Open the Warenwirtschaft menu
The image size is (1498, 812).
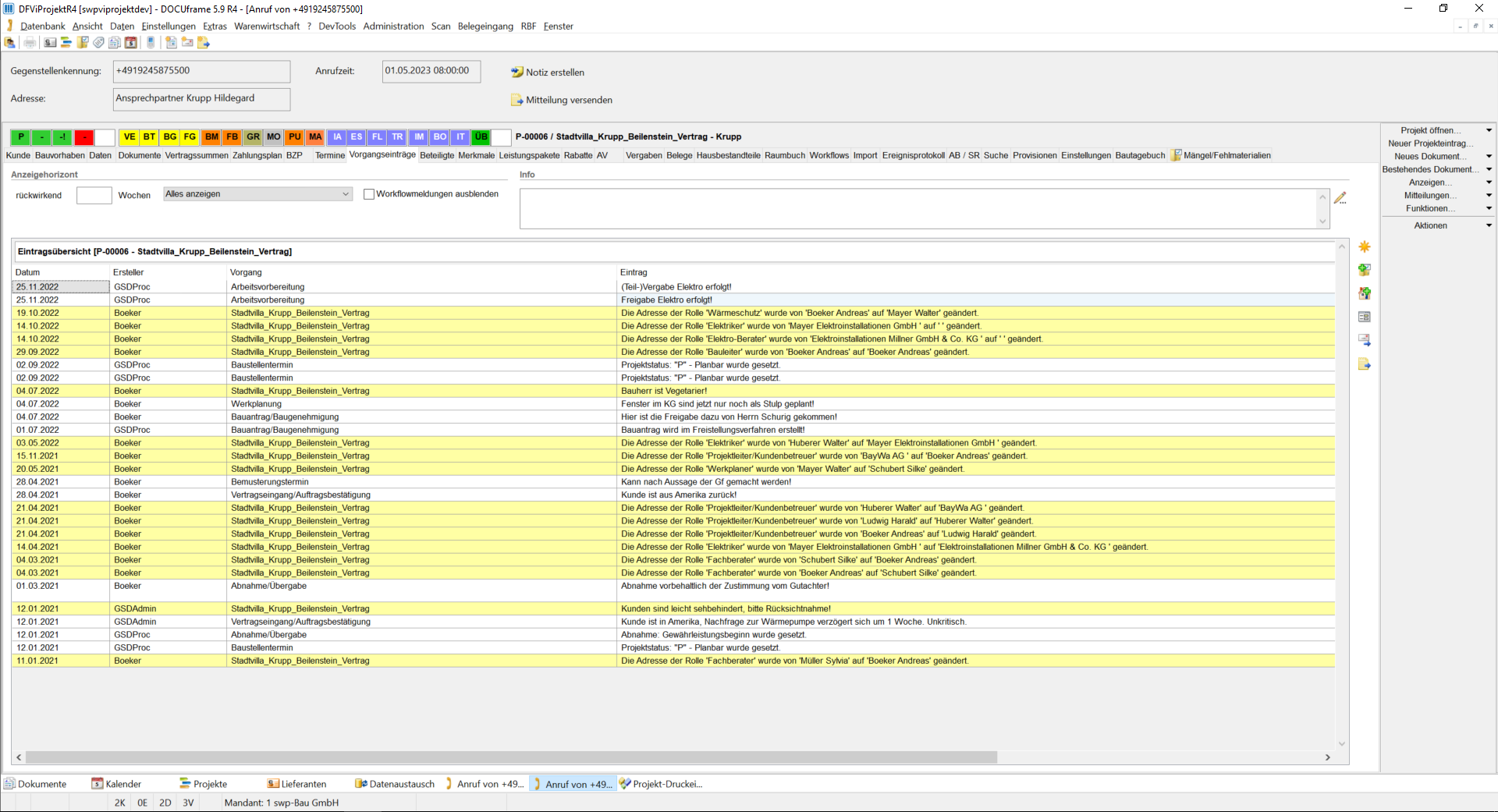point(267,26)
